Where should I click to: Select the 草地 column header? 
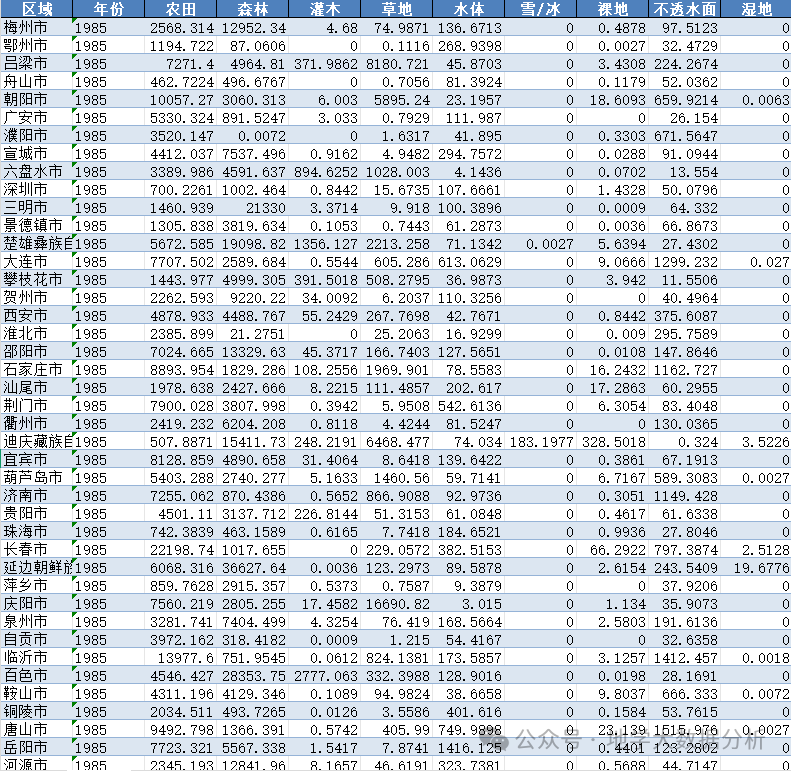397,9
